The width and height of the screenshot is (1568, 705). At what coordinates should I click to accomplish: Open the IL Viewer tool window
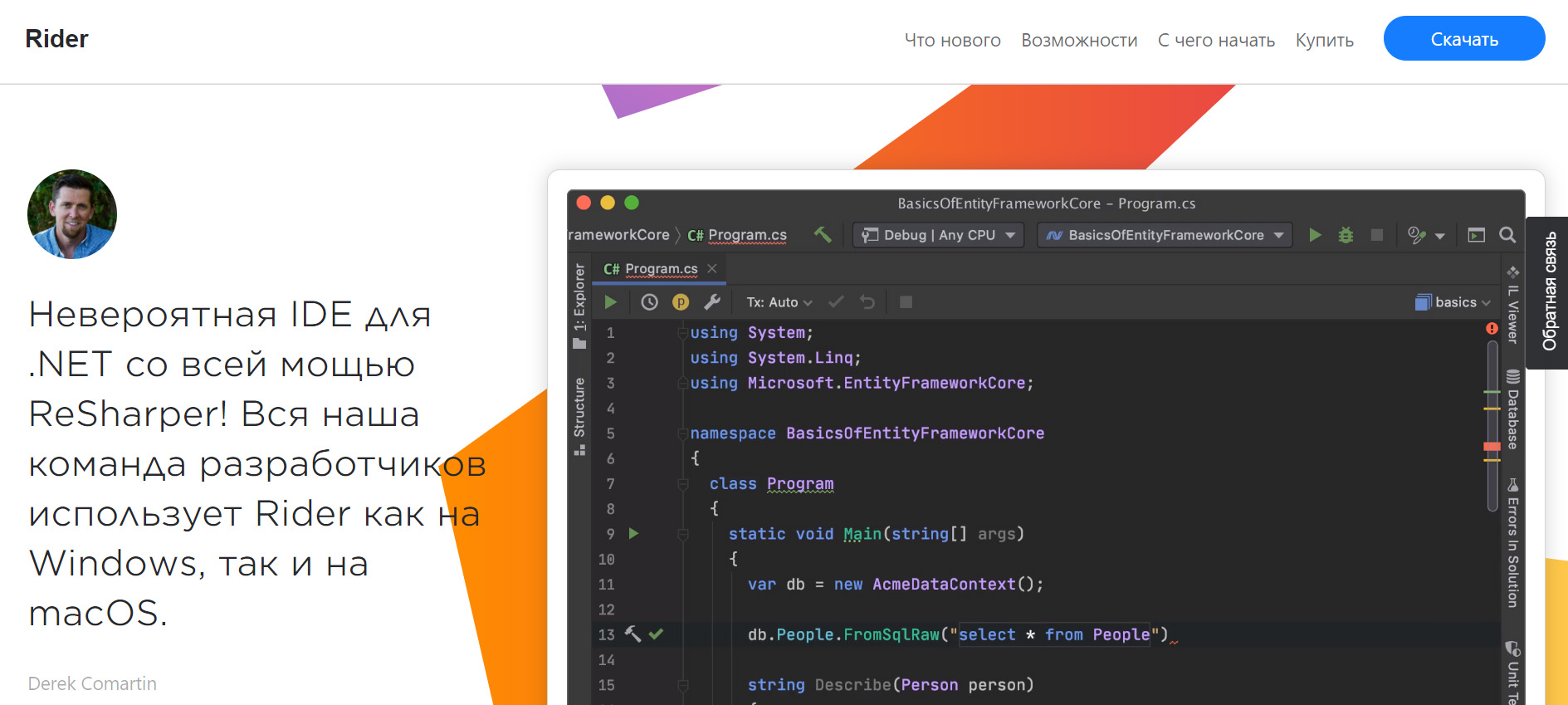click(1513, 305)
